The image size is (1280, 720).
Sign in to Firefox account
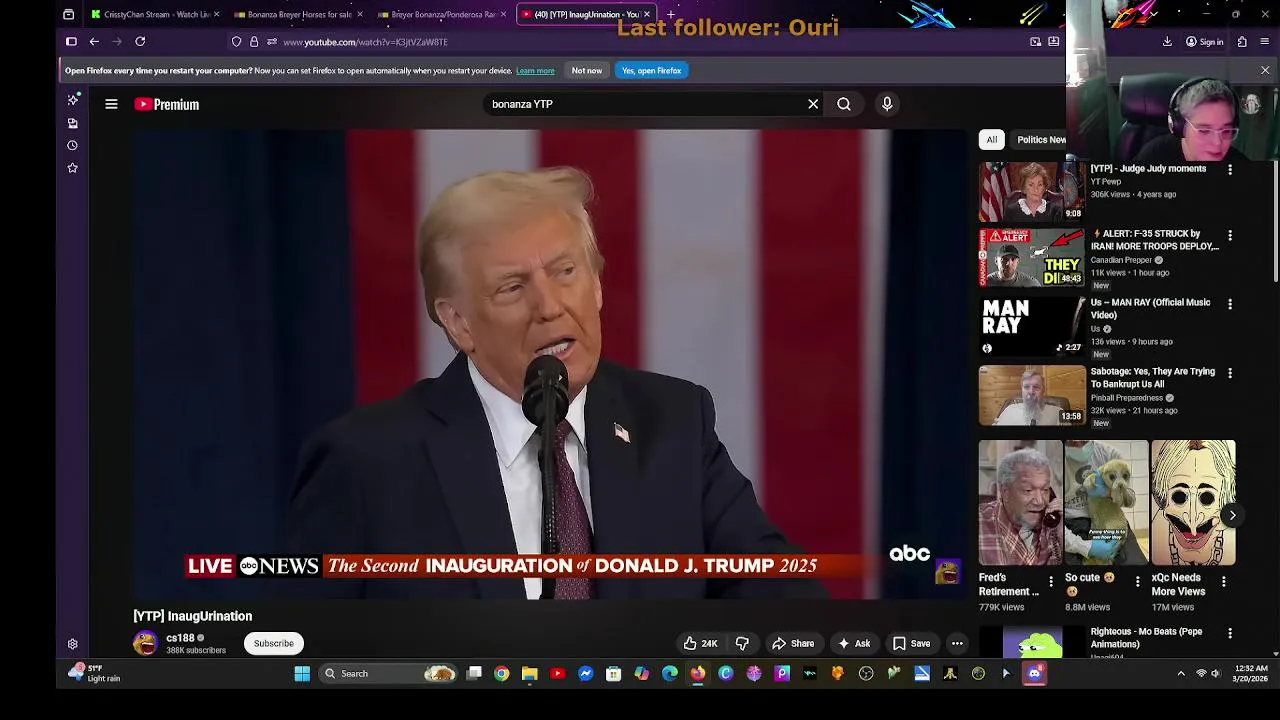1204,42
